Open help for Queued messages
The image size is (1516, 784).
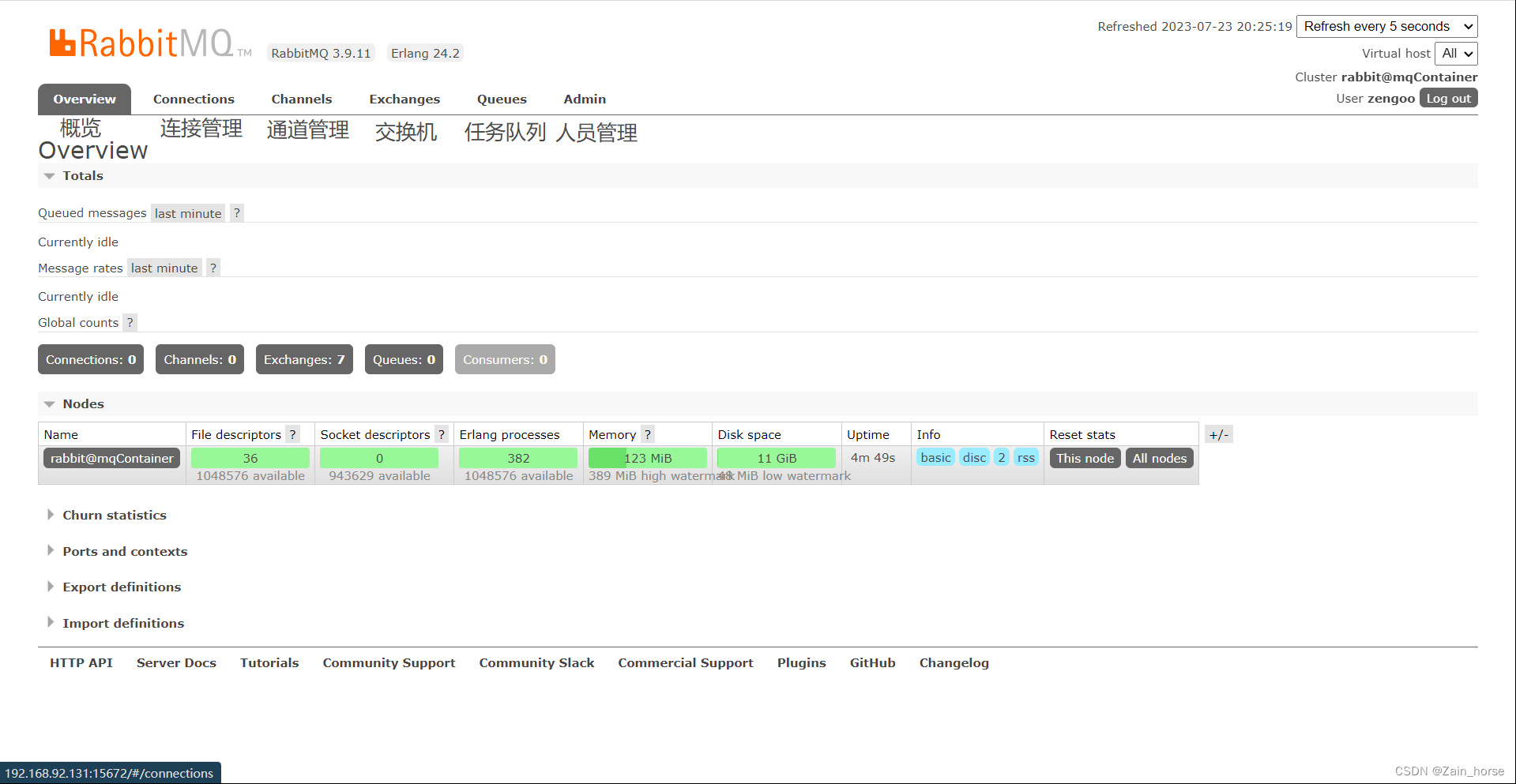[237, 213]
